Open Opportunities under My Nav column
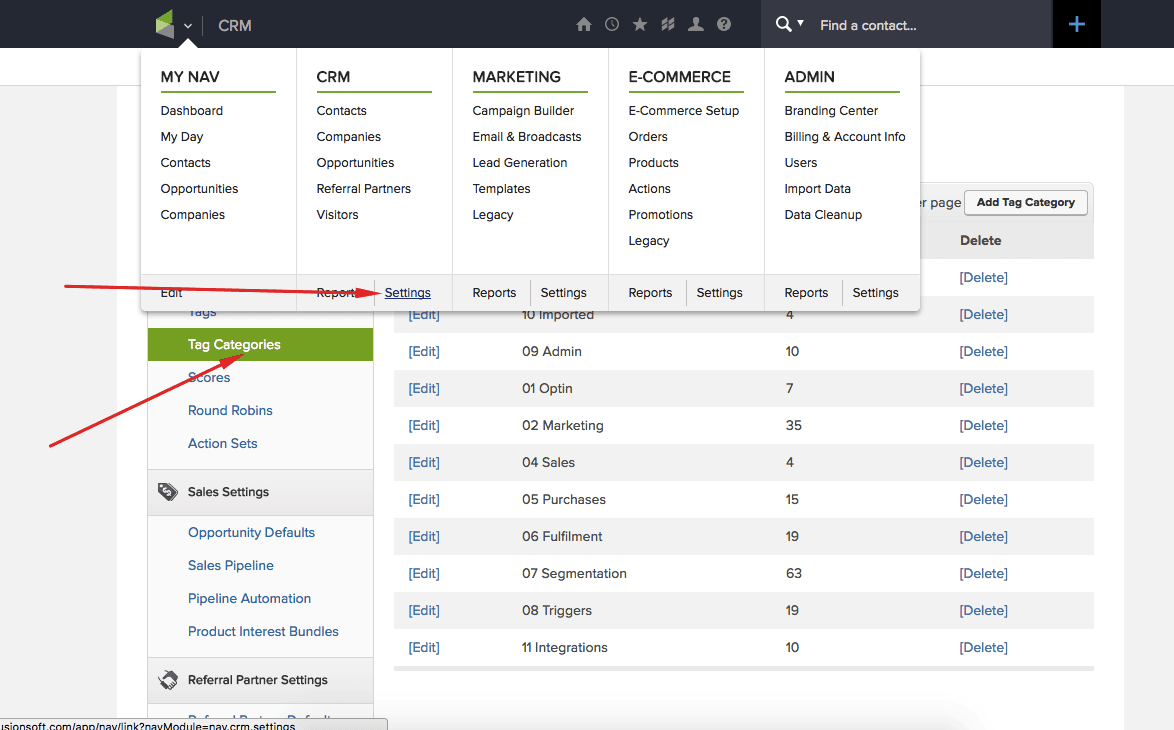 199,189
